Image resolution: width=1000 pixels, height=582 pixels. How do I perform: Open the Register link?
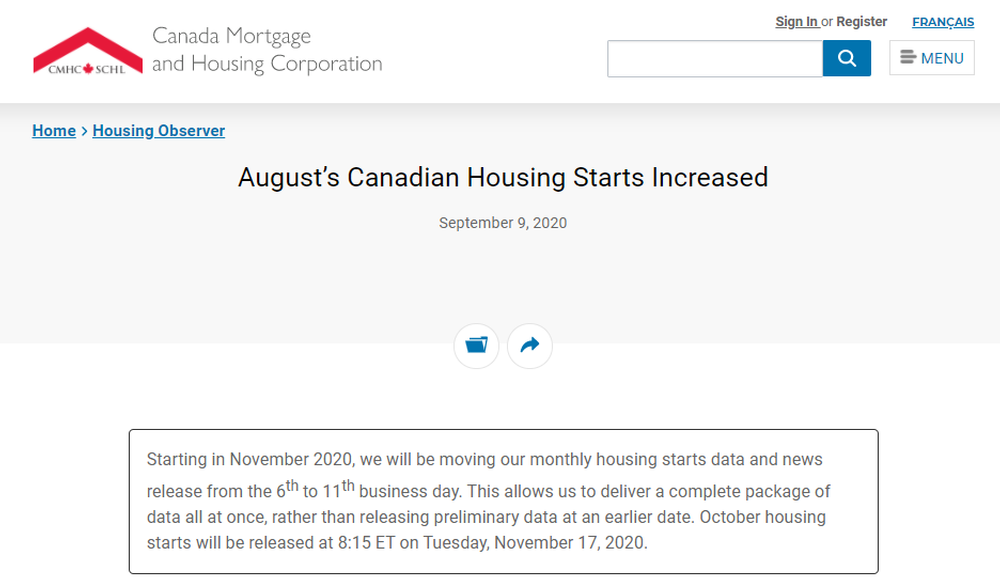click(x=862, y=22)
